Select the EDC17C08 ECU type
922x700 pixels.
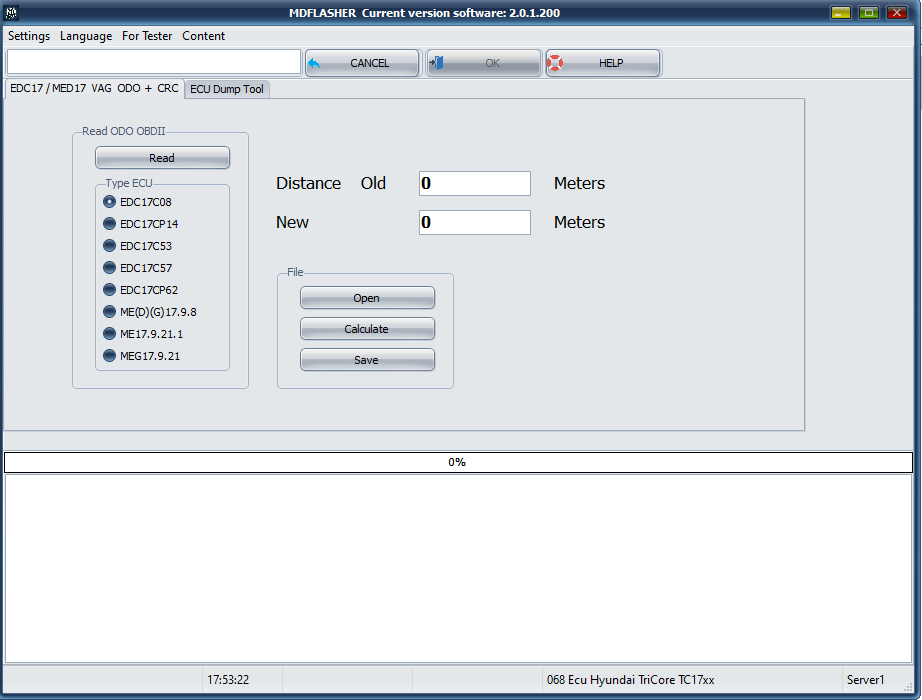pyautogui.click(x=110, y=202)
